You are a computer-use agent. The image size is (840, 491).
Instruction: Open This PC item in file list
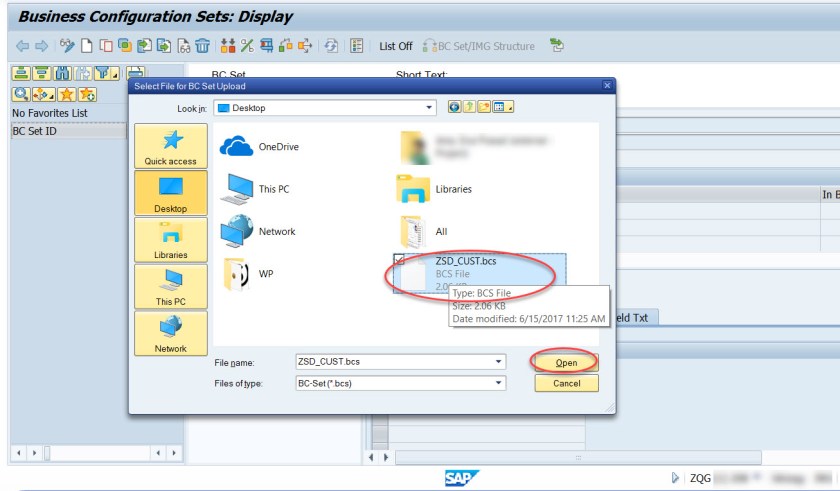(x=256, y=189)
